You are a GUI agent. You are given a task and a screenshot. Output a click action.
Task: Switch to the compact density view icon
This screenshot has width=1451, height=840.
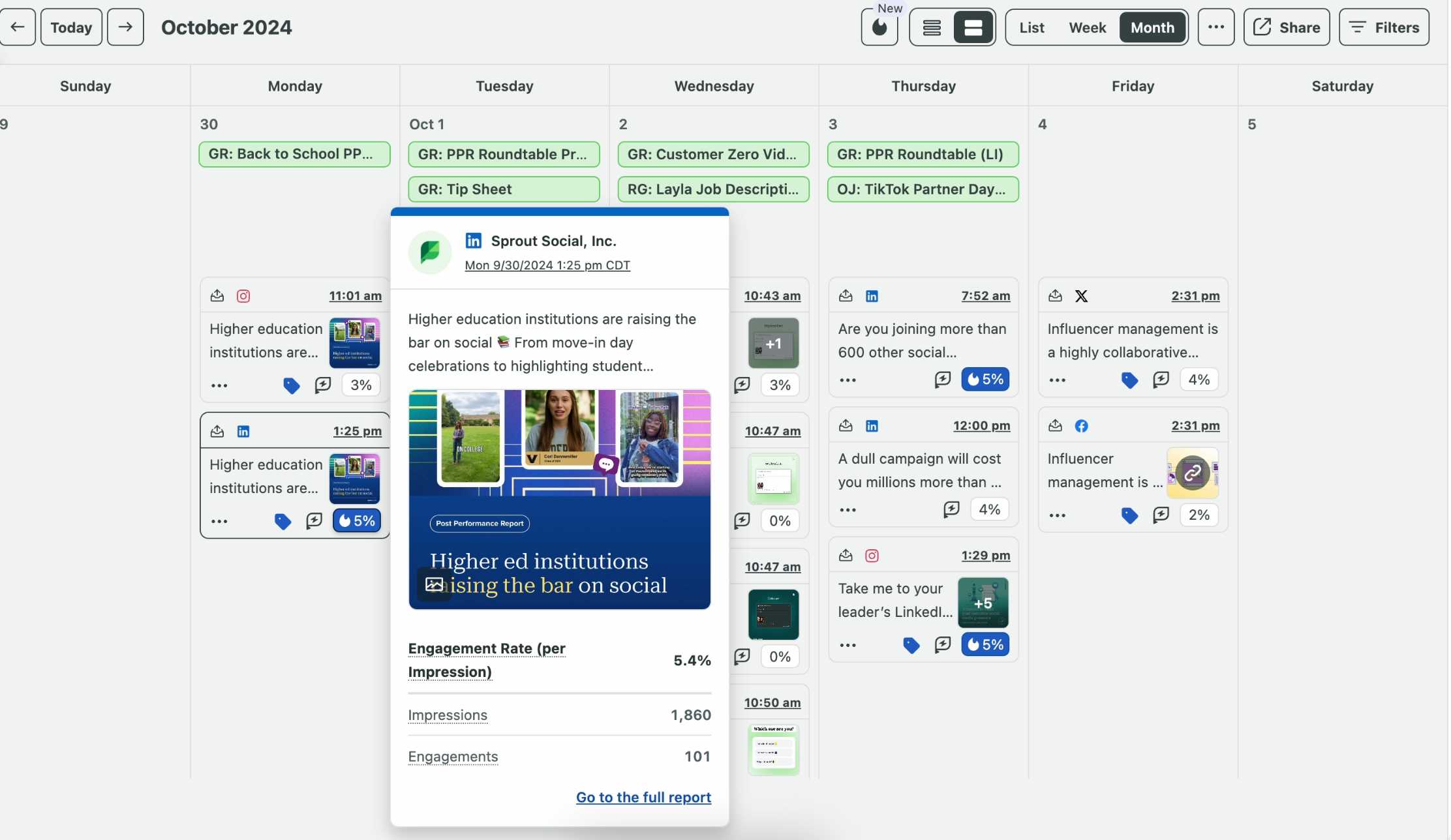(x=932, y=27)
